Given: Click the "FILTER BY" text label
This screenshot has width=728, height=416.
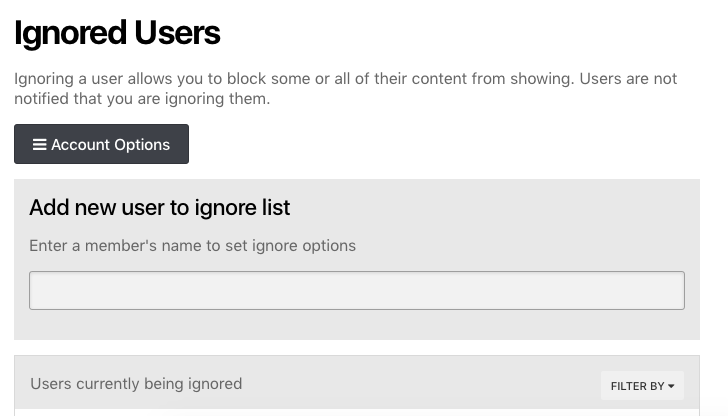Looking at the screenshot, I should (x=637, y=386).
